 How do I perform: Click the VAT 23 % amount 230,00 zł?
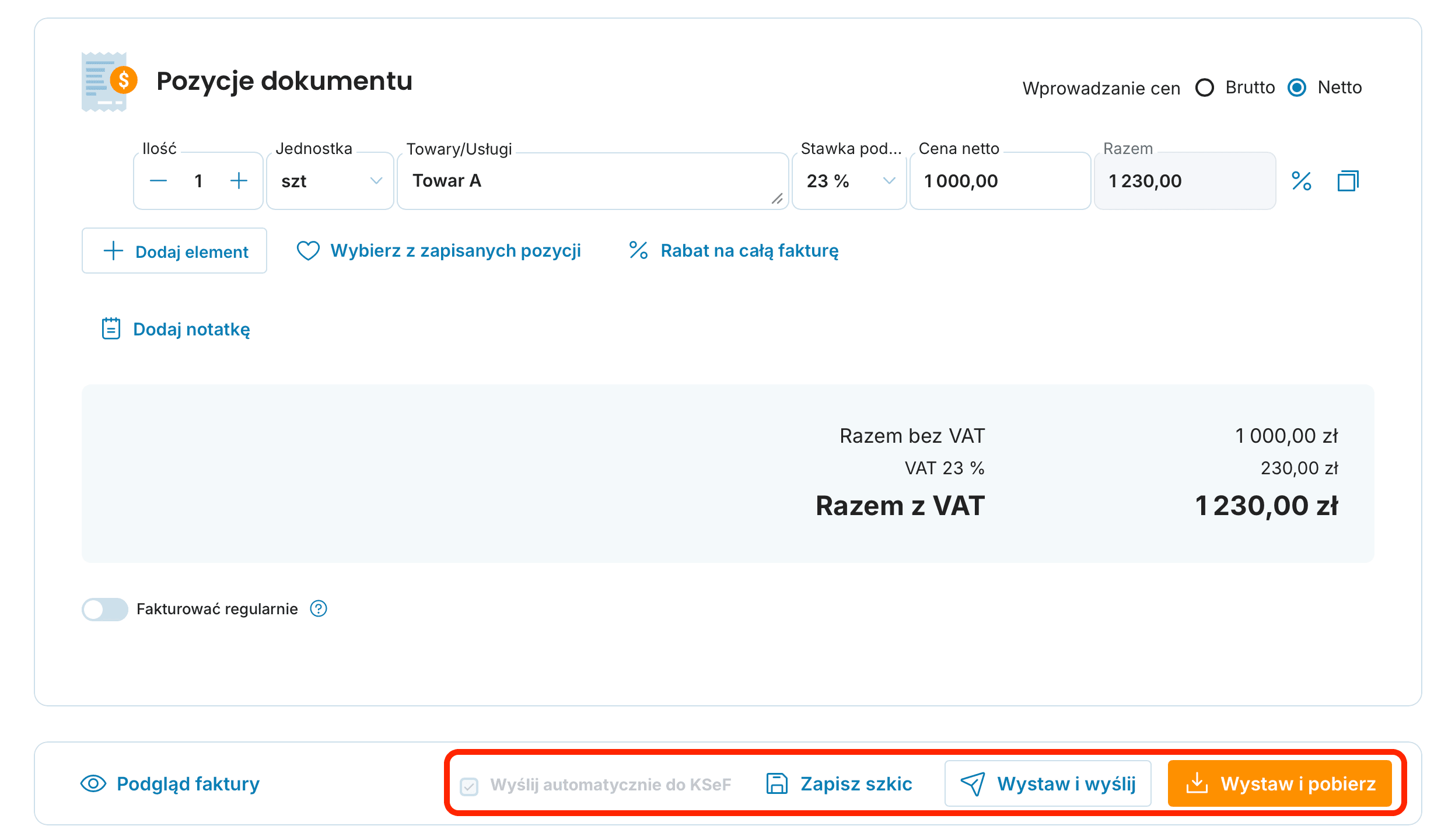pos(1299,468)
